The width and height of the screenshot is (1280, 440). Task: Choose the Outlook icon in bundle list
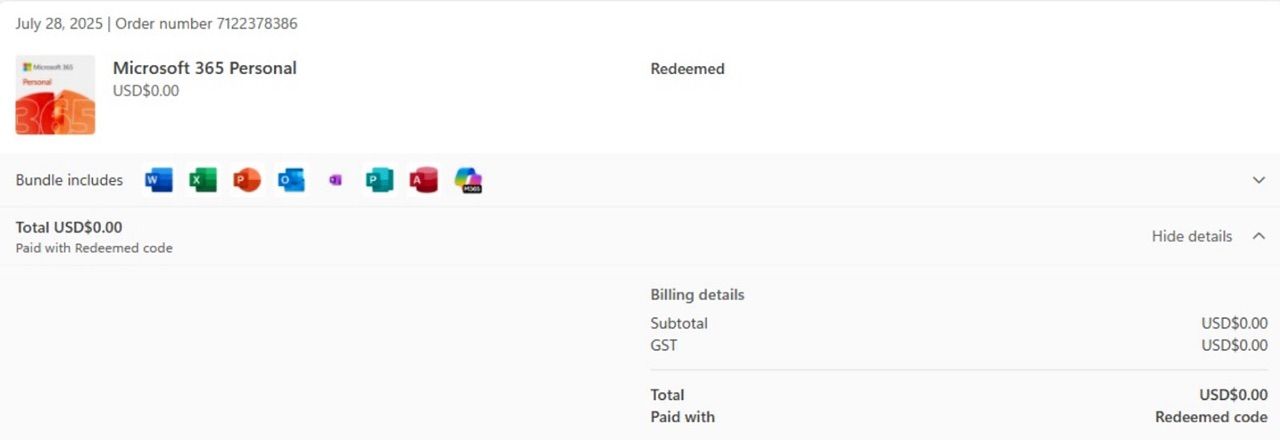[x=291, y=180]
